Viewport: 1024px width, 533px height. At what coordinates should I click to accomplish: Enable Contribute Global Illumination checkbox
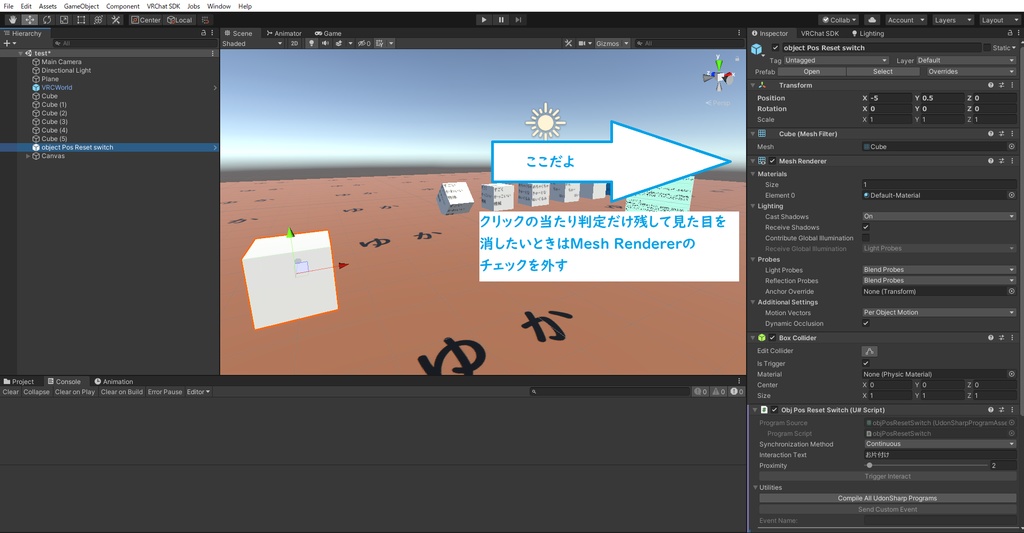(x=866, y=238)
